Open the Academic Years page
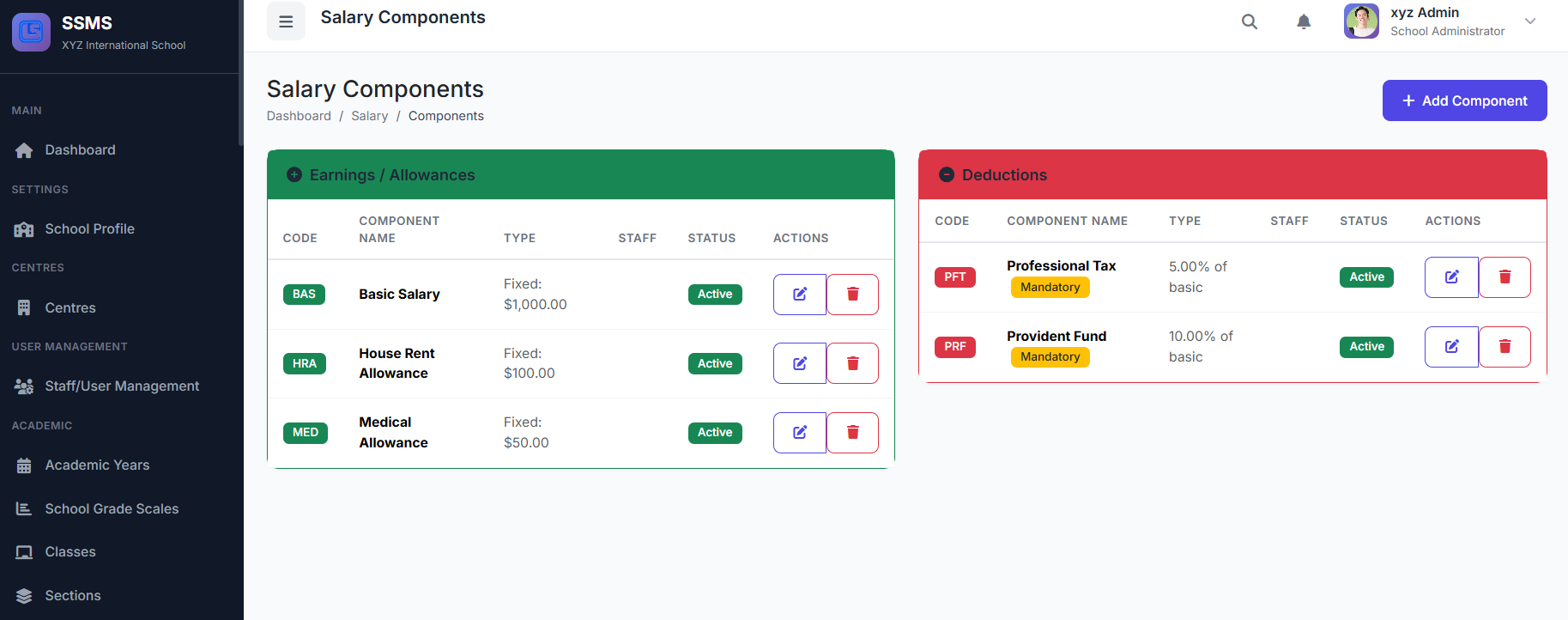The width and height of the screenshot is (1568, 620). click(97, 465)
